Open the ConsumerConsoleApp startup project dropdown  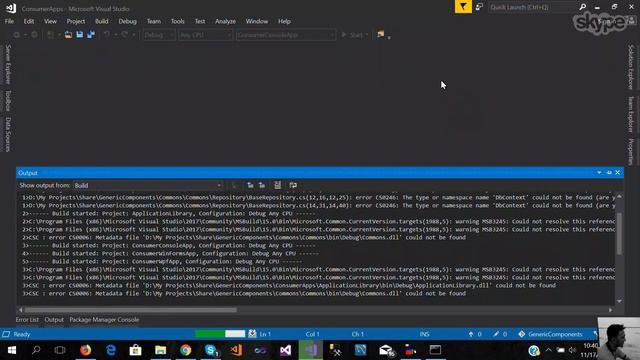(x=286, y=35)
